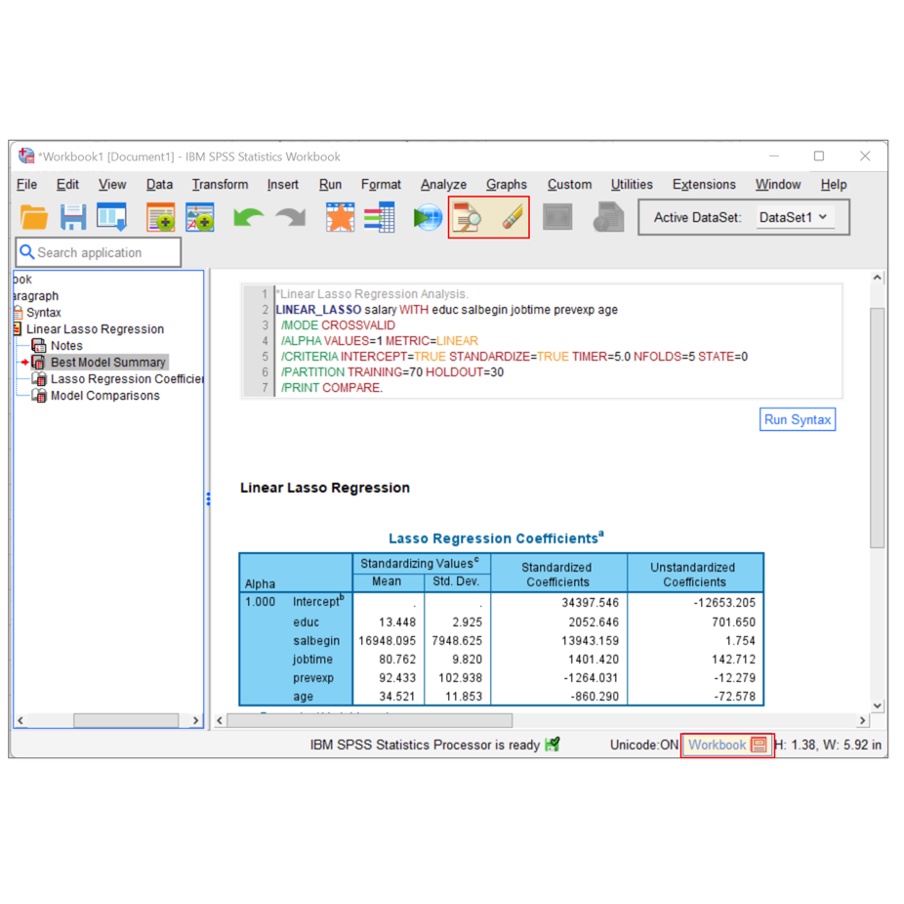Click the green play globe run icon
This screenshot has width=904, height=904.
click(x=428, y=217)
